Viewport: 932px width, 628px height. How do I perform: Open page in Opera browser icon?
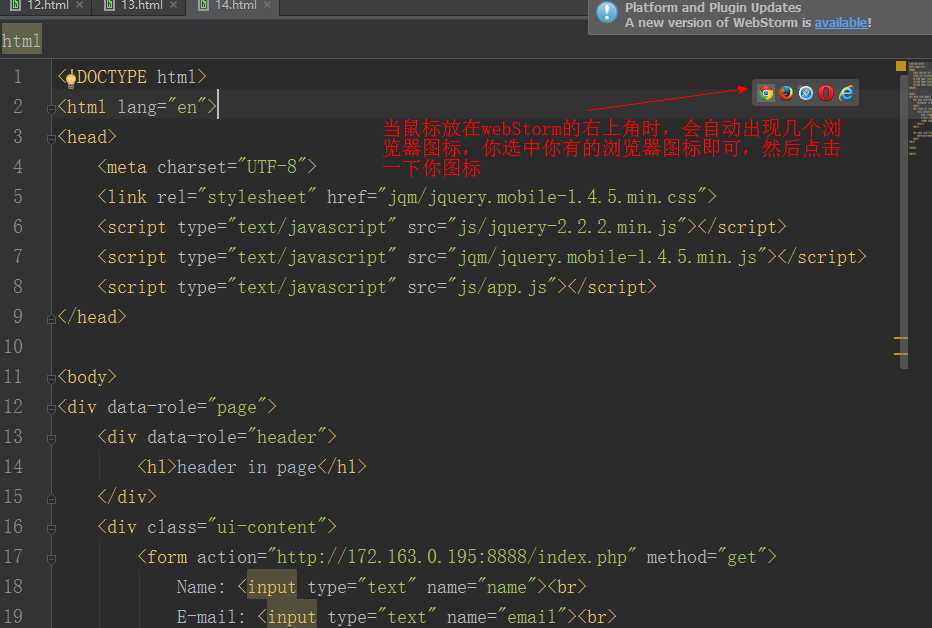pyautogui.click(x=826, y=93)
